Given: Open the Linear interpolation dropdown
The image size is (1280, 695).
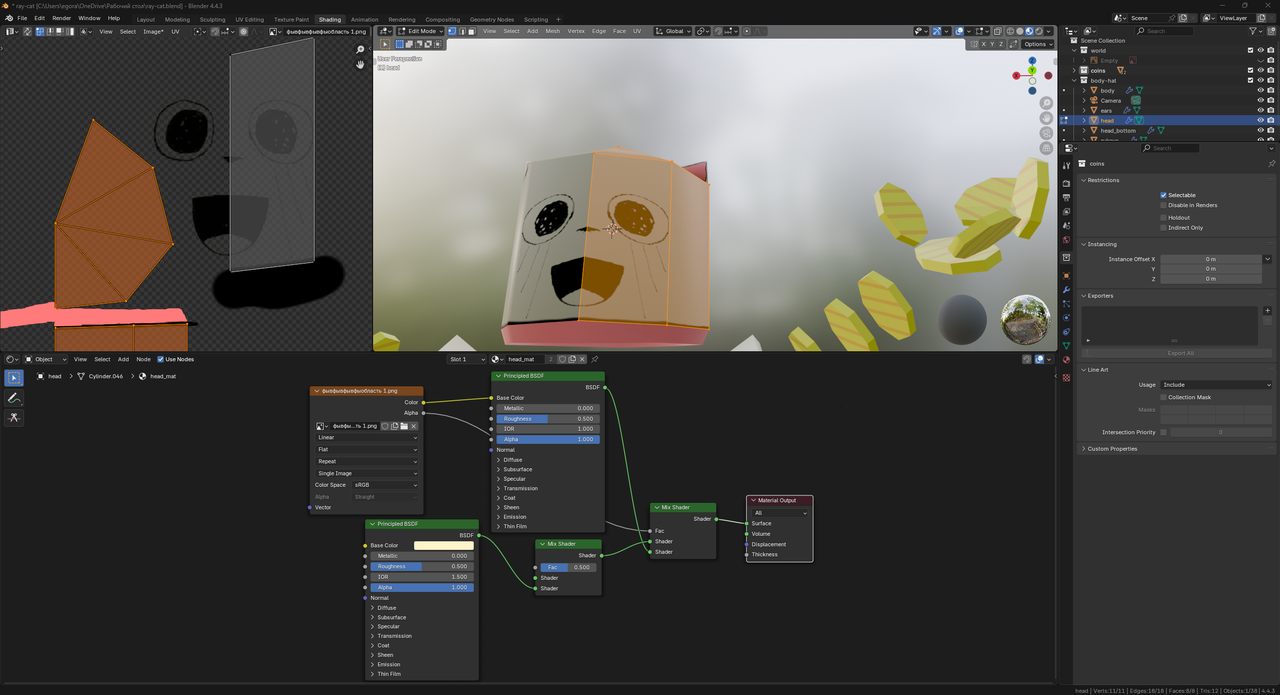Looking at the screenshot, I should (367, 437).
